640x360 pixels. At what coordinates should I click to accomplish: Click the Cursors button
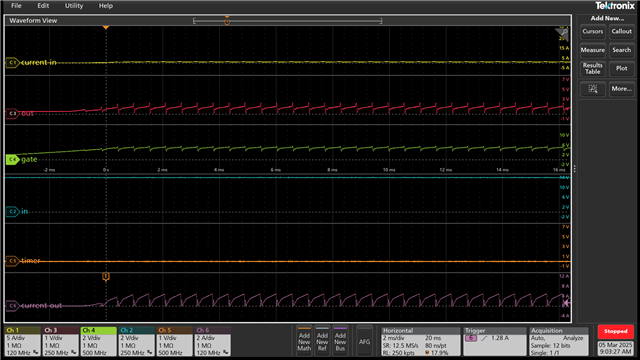pos(593,31)
